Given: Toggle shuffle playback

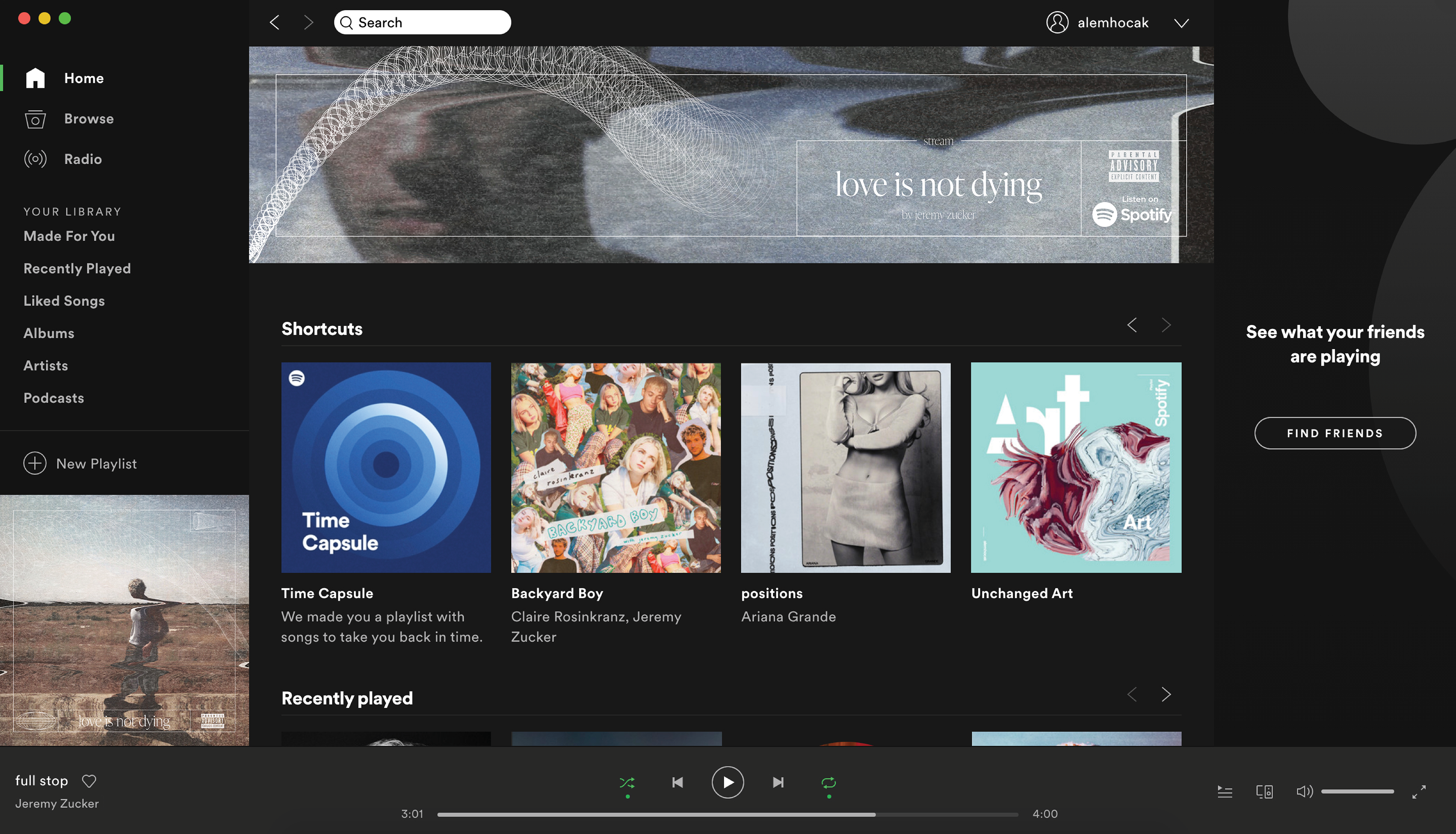Looking at the screenshot, I should (627, 782).
